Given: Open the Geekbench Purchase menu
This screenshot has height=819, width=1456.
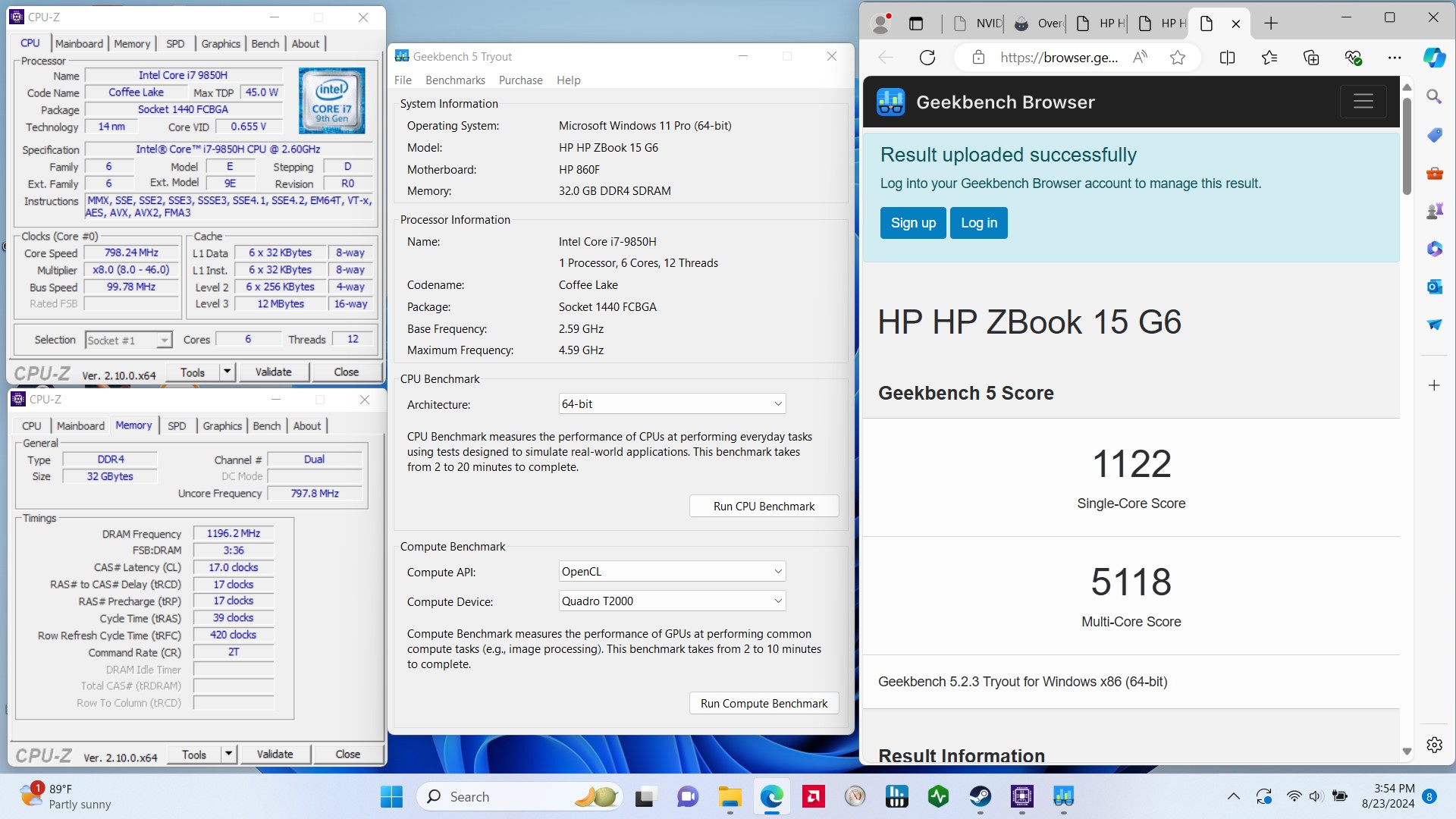Looking at the screenshot, I should click(520, 80).
